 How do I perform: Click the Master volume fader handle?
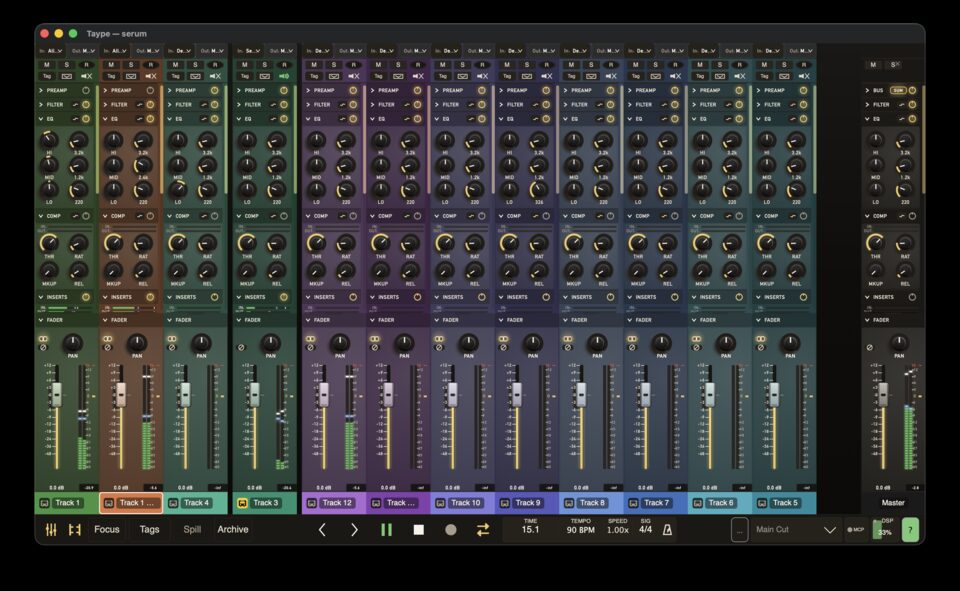click(x=883, y=394)
